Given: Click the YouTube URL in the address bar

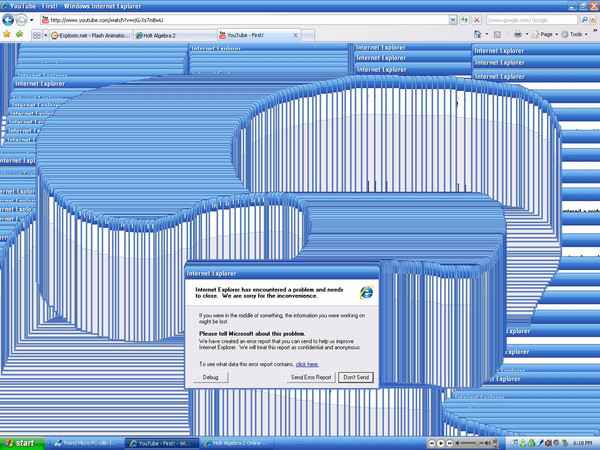Looking at the screenshot, I should [x=107, y=20].
